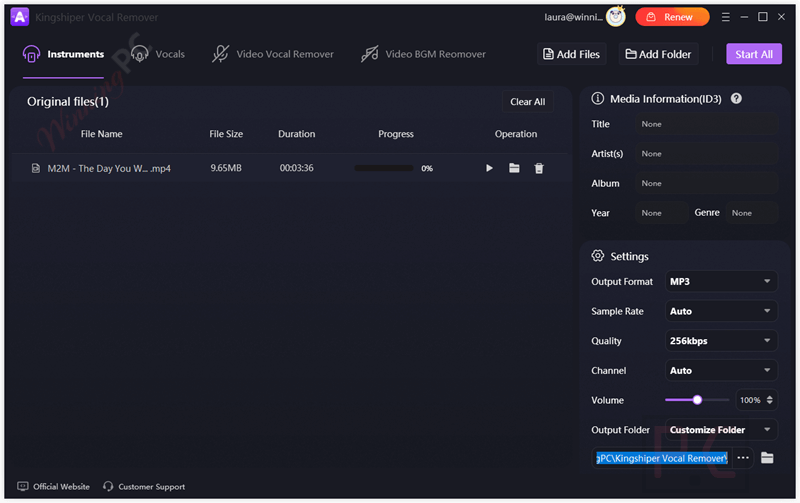Open the Video BGM Reomover tab
The width and height of the screenshot is (800, 503).
coord(423,54)
